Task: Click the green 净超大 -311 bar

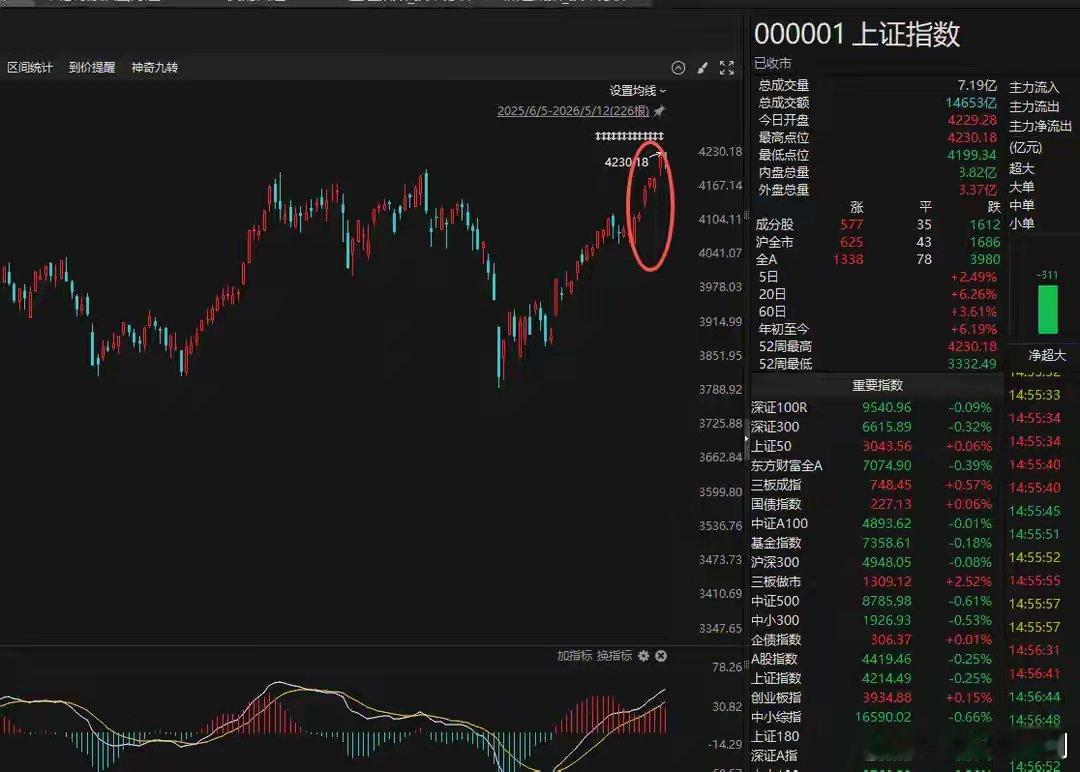Action: [x=1048, y=309]
